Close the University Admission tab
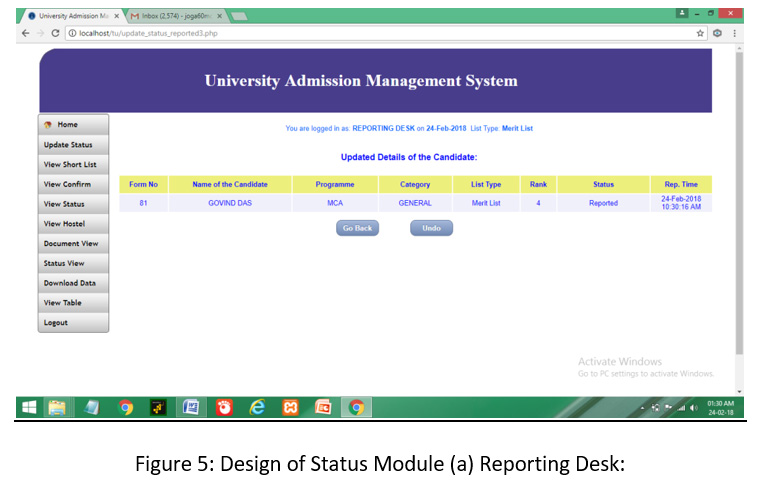This screenshot has width=763, height=485. [117, 16]
